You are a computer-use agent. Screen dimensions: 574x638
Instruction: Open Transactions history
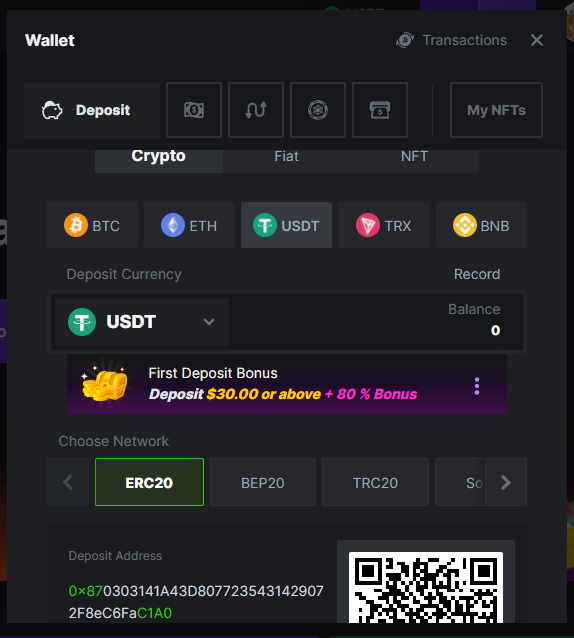click(452, 40)
